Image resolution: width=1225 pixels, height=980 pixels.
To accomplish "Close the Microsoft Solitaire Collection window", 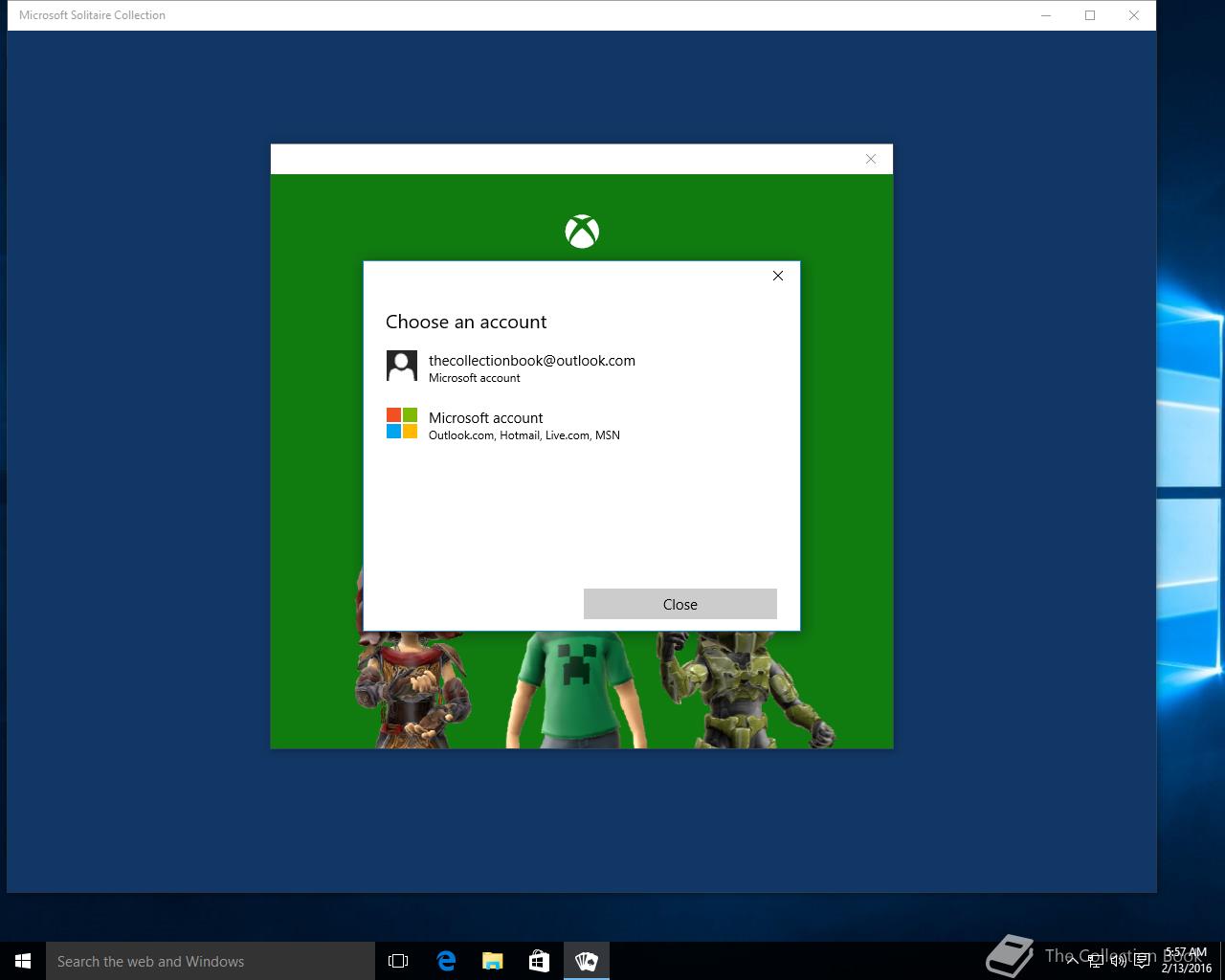I will coord(1134,15).
